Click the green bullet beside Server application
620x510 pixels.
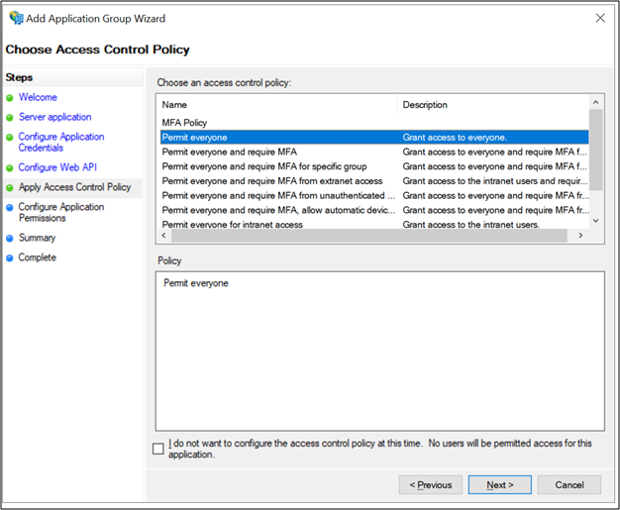click(x=10, y=118)
